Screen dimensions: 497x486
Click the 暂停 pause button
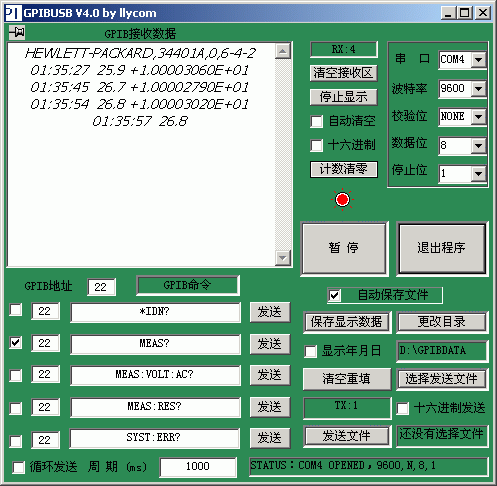tap(344, 248)
